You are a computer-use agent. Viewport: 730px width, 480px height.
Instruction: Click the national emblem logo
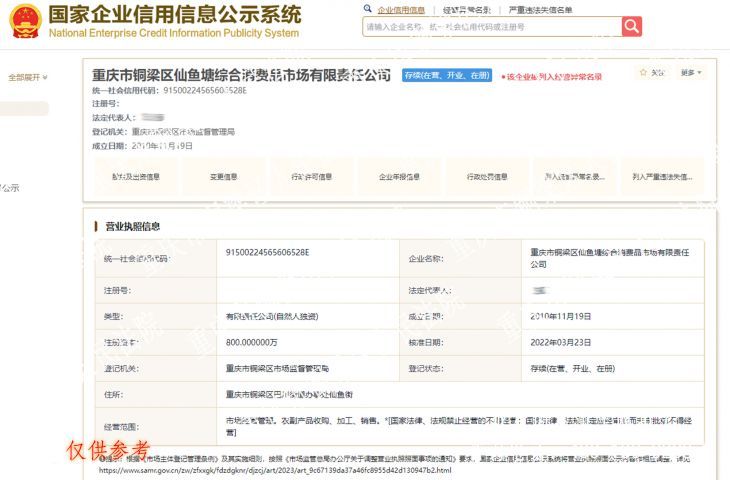point(26,21)
